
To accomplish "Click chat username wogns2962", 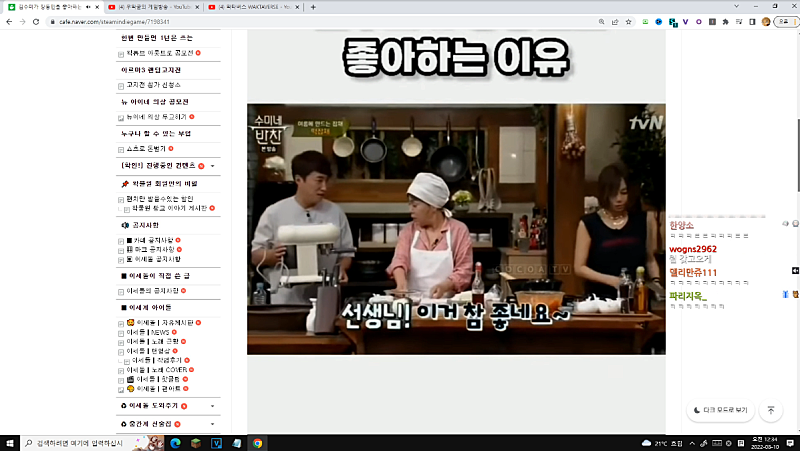I will tap(693, 249).
